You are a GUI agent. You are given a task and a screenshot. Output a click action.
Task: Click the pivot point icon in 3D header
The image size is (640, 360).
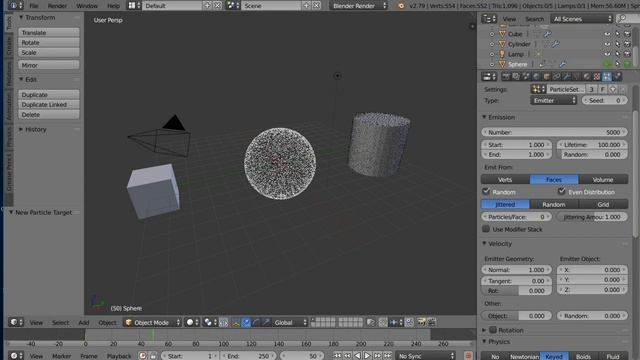(x=210, y=322)
